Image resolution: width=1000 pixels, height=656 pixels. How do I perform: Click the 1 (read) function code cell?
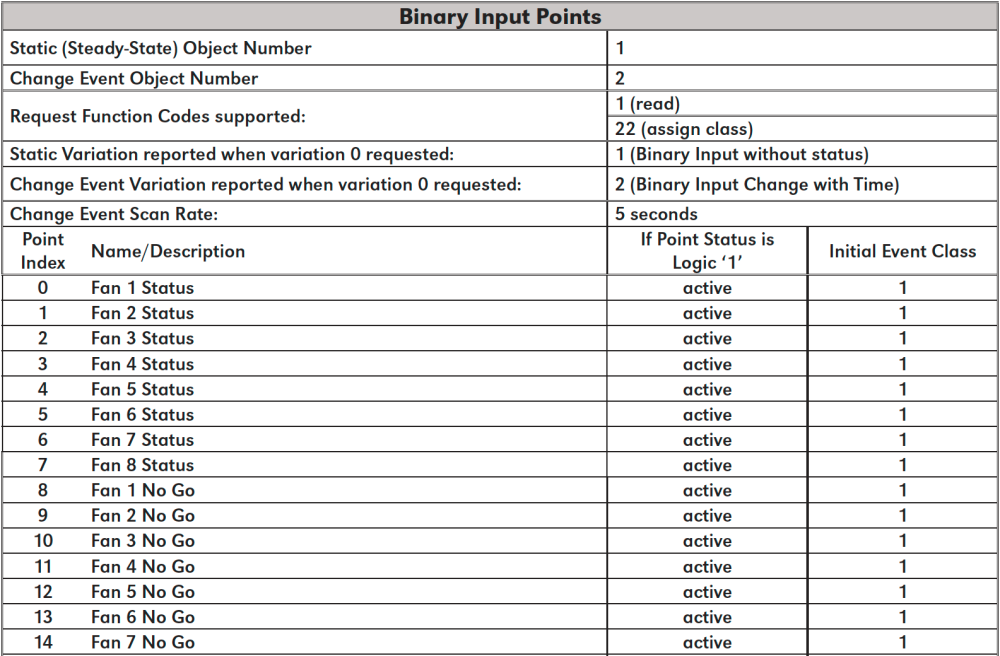(648, 104)
